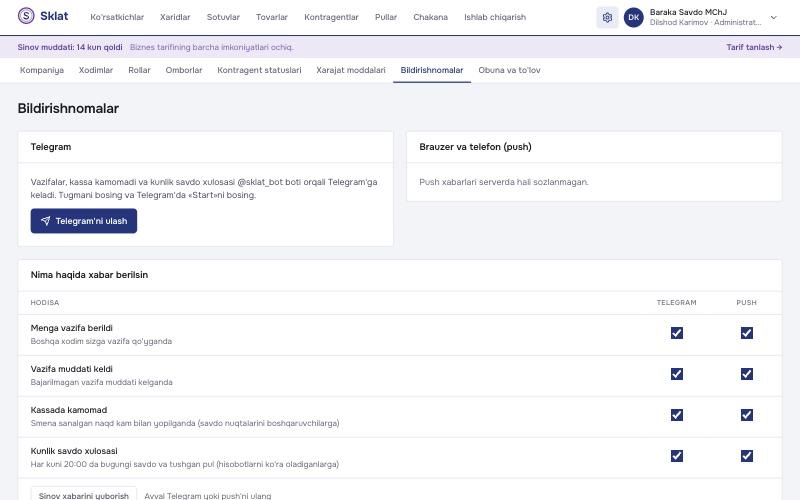The height and width of the screenshot is (500, 800).
Task: Toggle Push checkbox for Vazifa muddati keldi
Action: coord(746,374)
